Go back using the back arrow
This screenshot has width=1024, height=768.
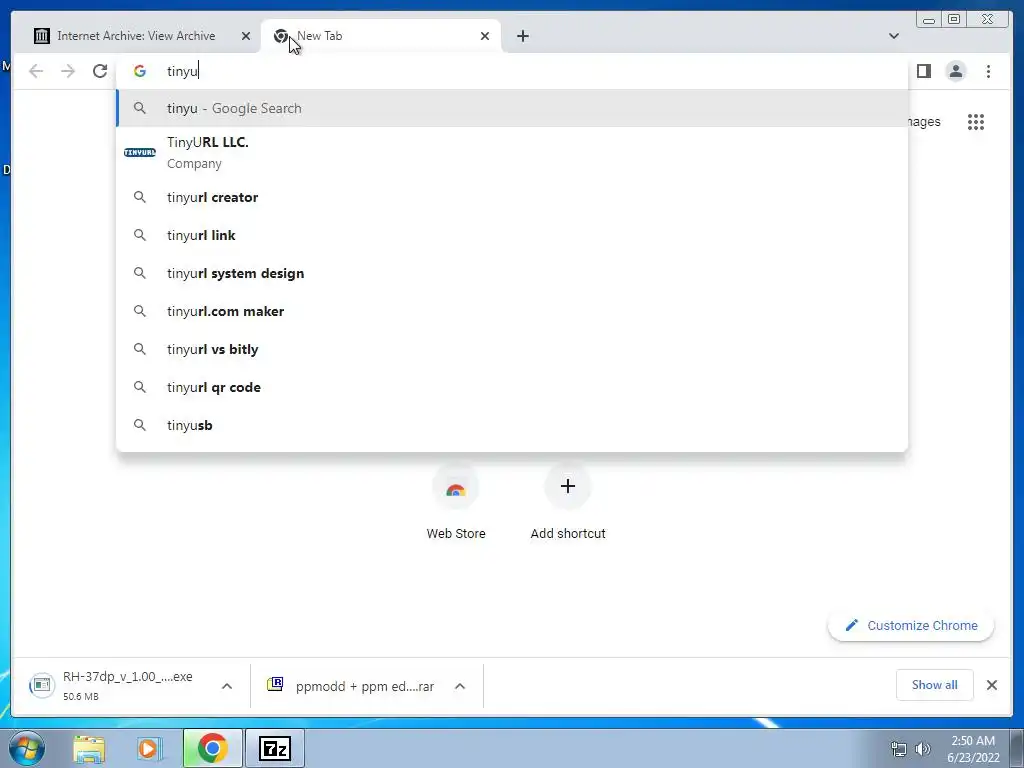pyautogui.click(x=36, y=71)
